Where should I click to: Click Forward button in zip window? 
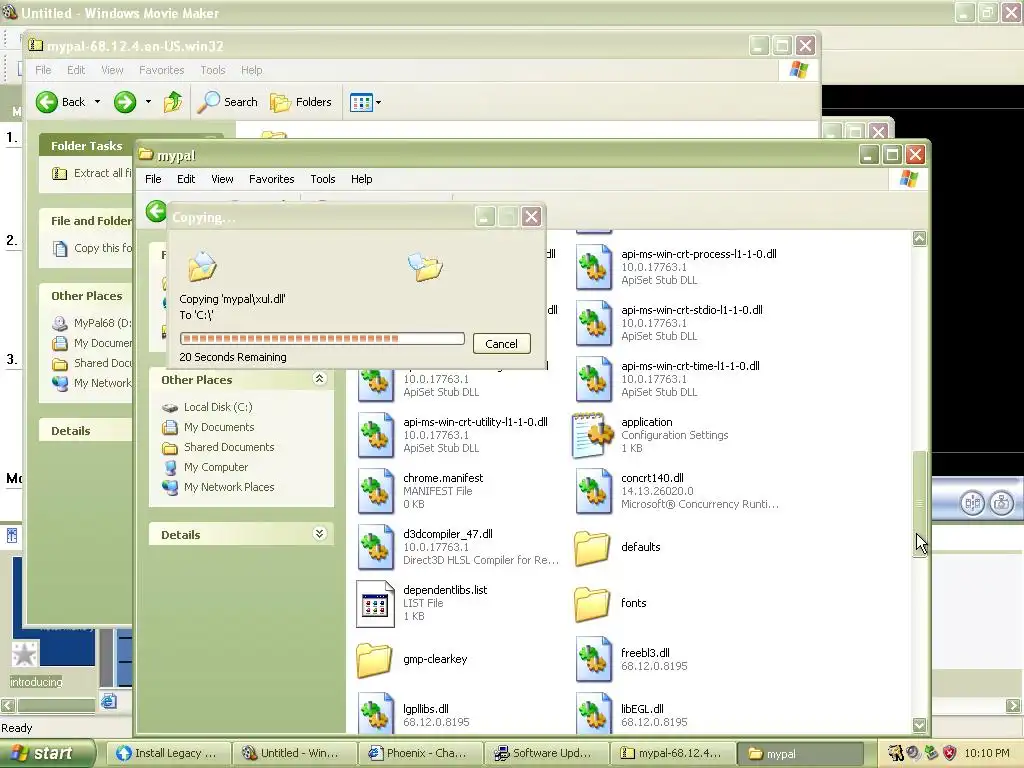tap(125, 102)
